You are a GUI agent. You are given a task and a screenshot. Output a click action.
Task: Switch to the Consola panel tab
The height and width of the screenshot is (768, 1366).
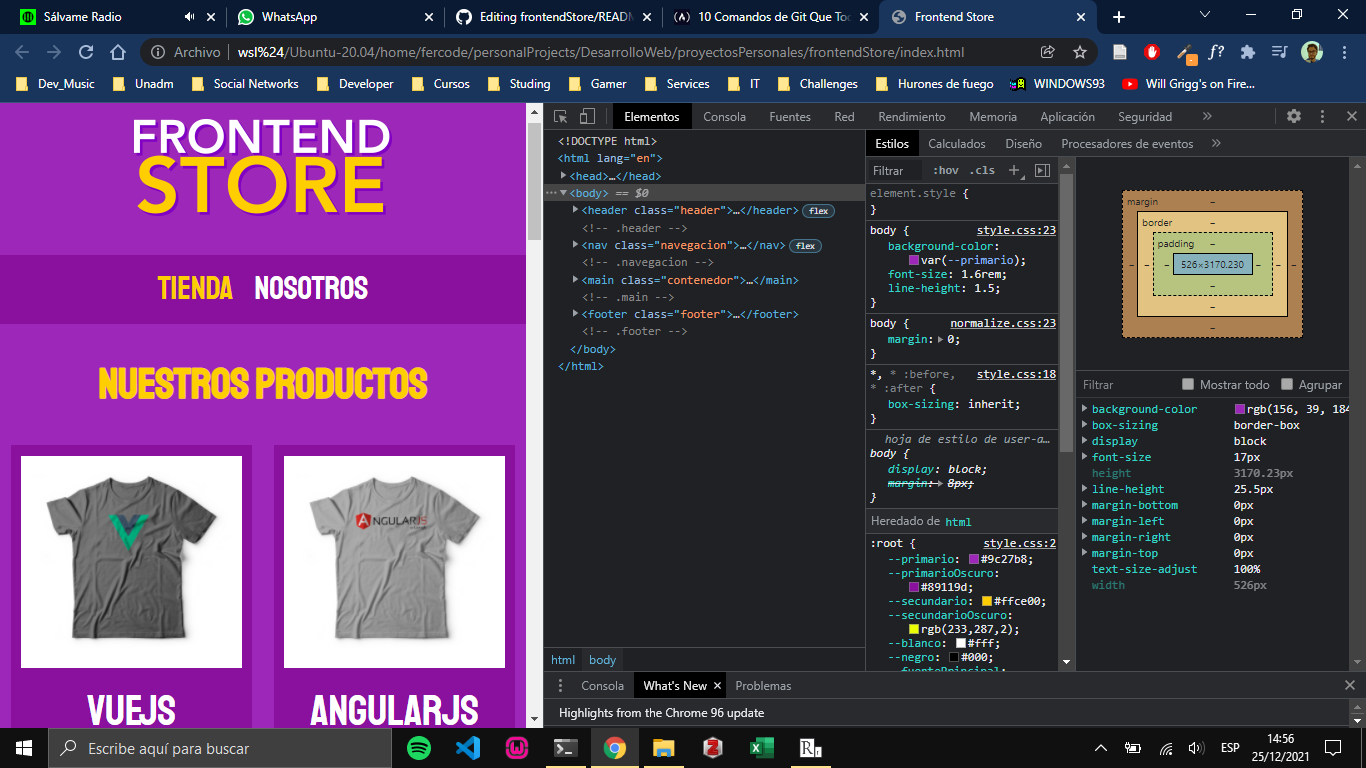(x=724, y=117)
